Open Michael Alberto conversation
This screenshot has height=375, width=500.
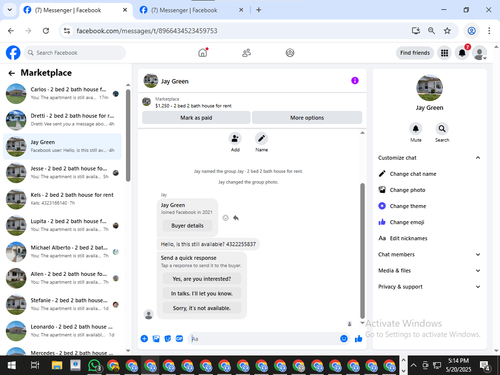[x=62, y=252]
